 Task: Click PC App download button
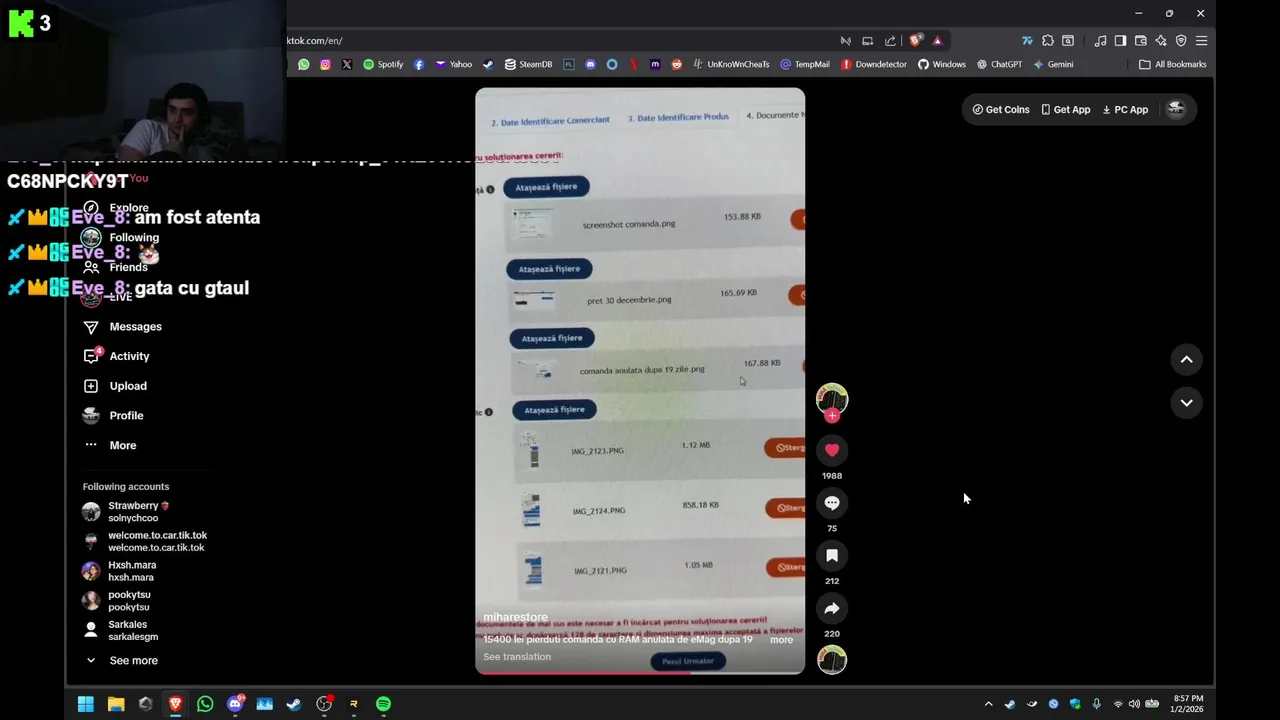(1125, 110)
